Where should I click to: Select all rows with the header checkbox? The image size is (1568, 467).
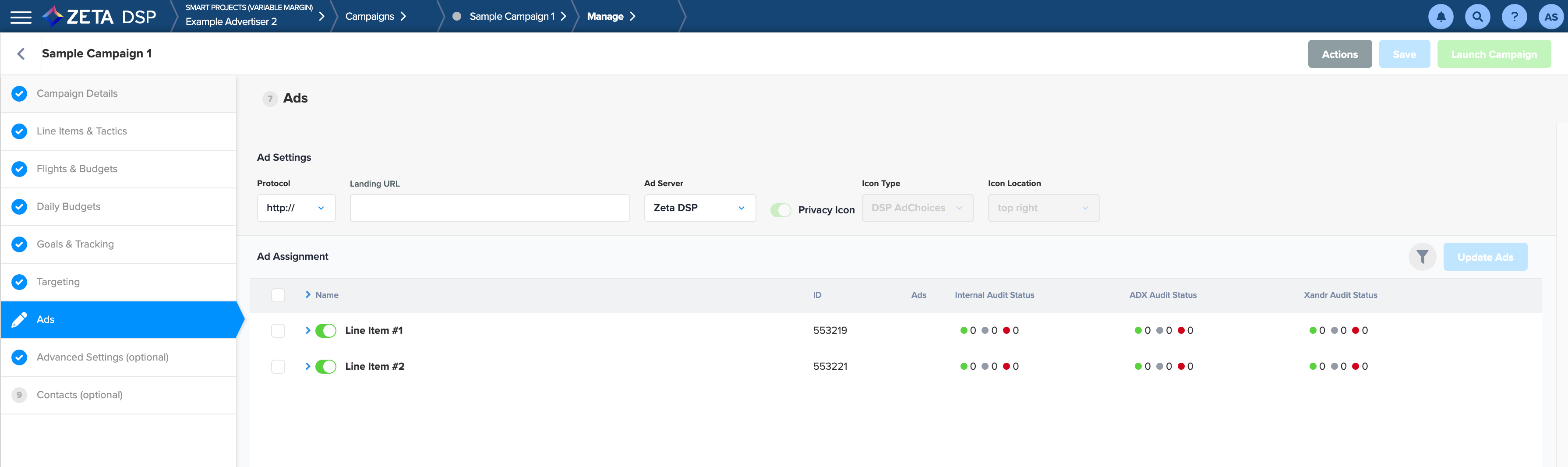(x=278, y=295)
